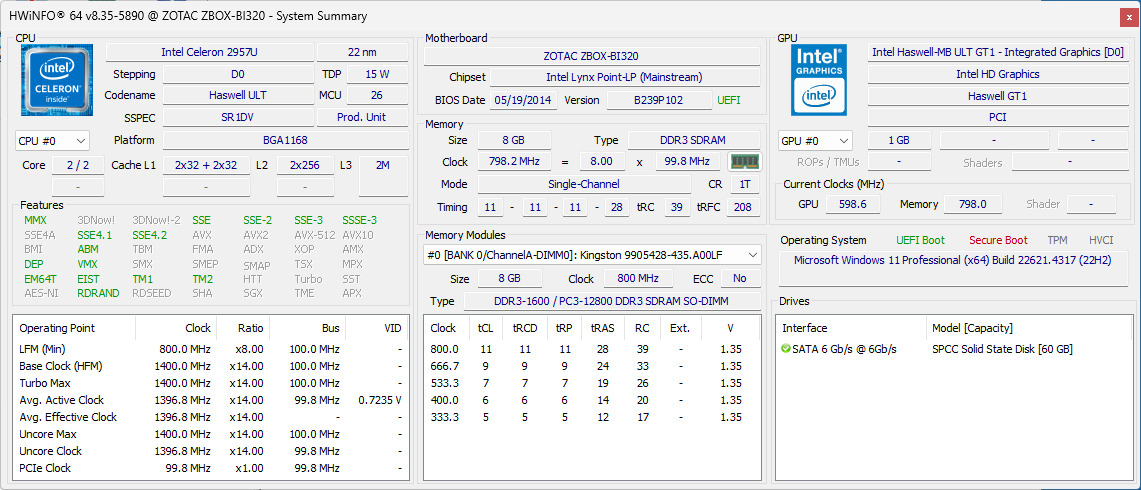Expand the memory module bank dropdown
The width and height of the screenshot is (1141, 490).
pyautogui.click(x=592, y=255)
